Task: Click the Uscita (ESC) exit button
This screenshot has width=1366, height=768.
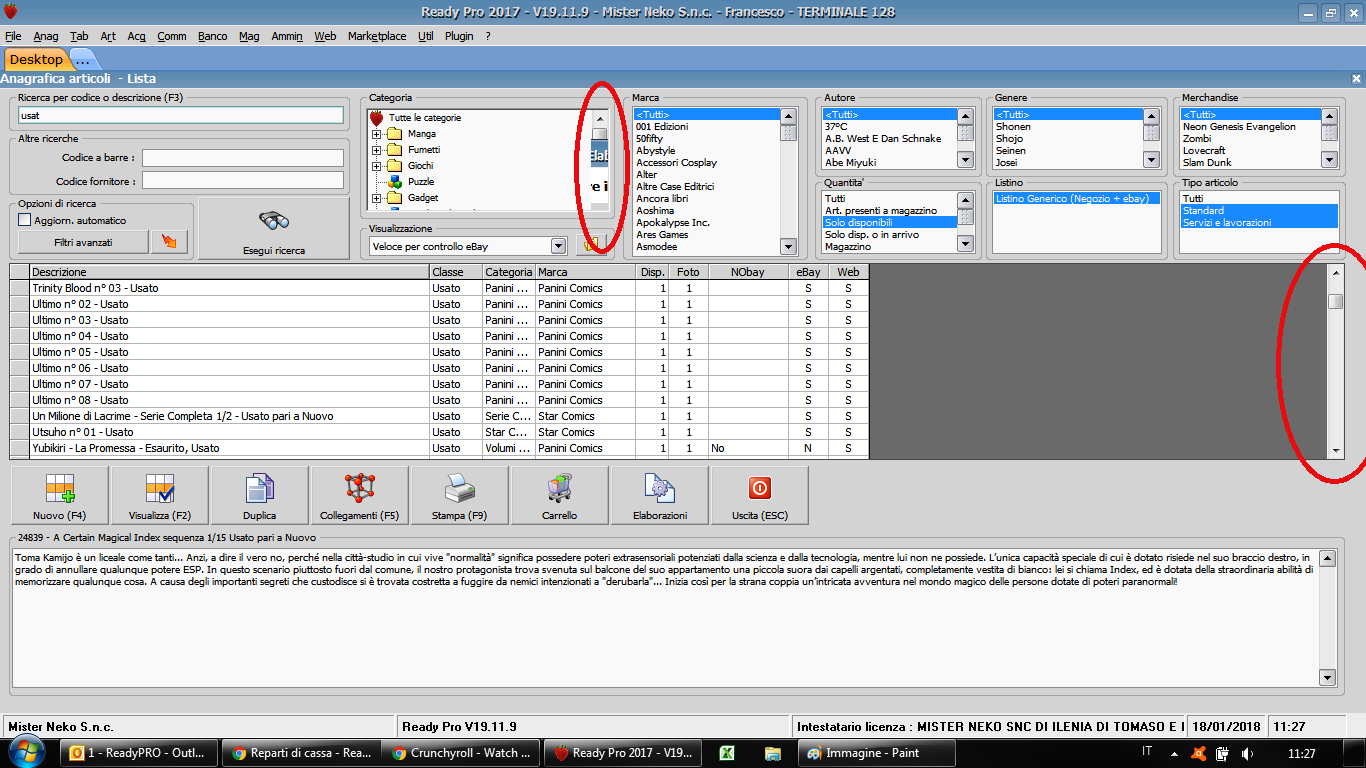Action: click(x=760, y=495)
